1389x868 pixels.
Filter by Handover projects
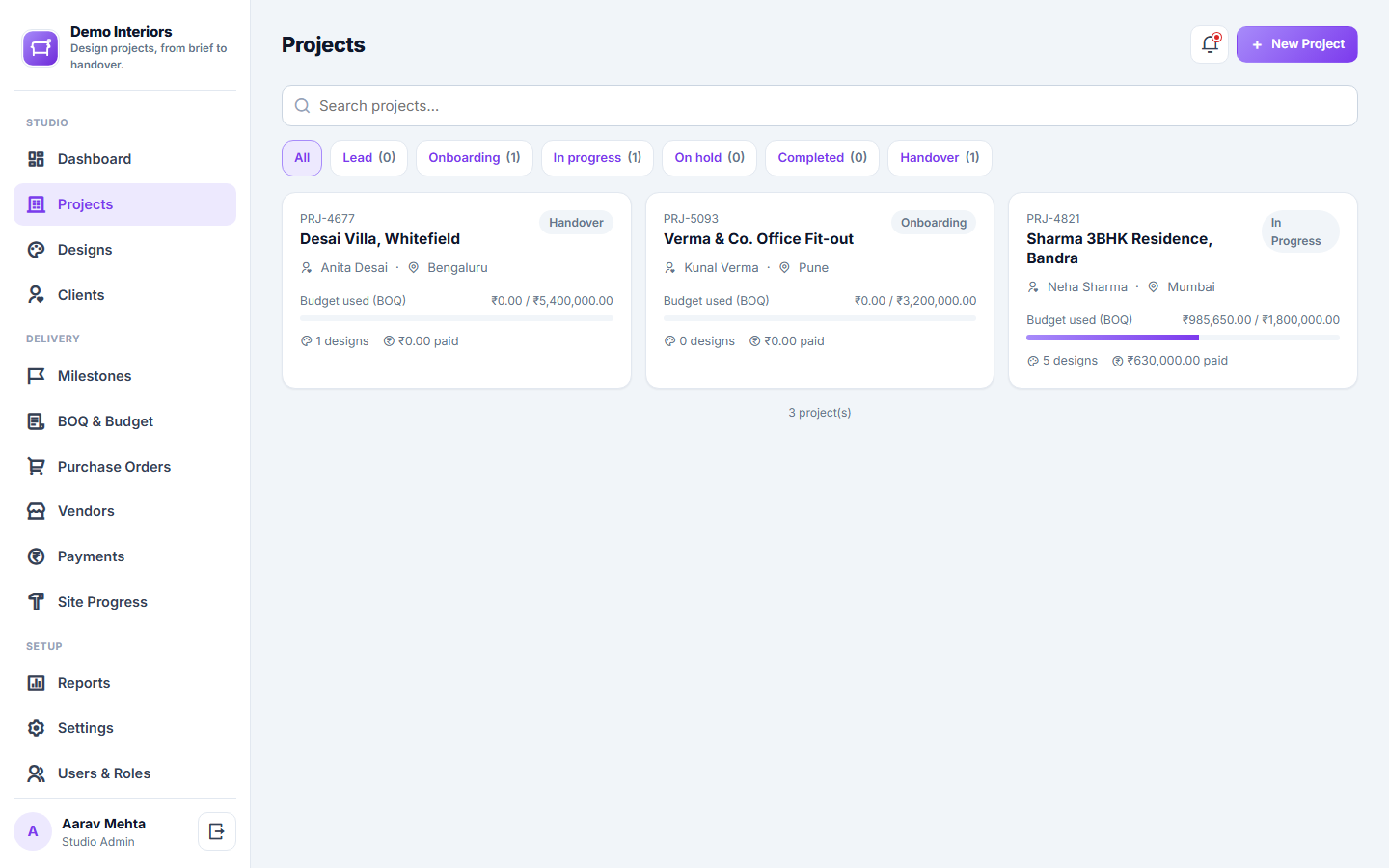(940, 158)
